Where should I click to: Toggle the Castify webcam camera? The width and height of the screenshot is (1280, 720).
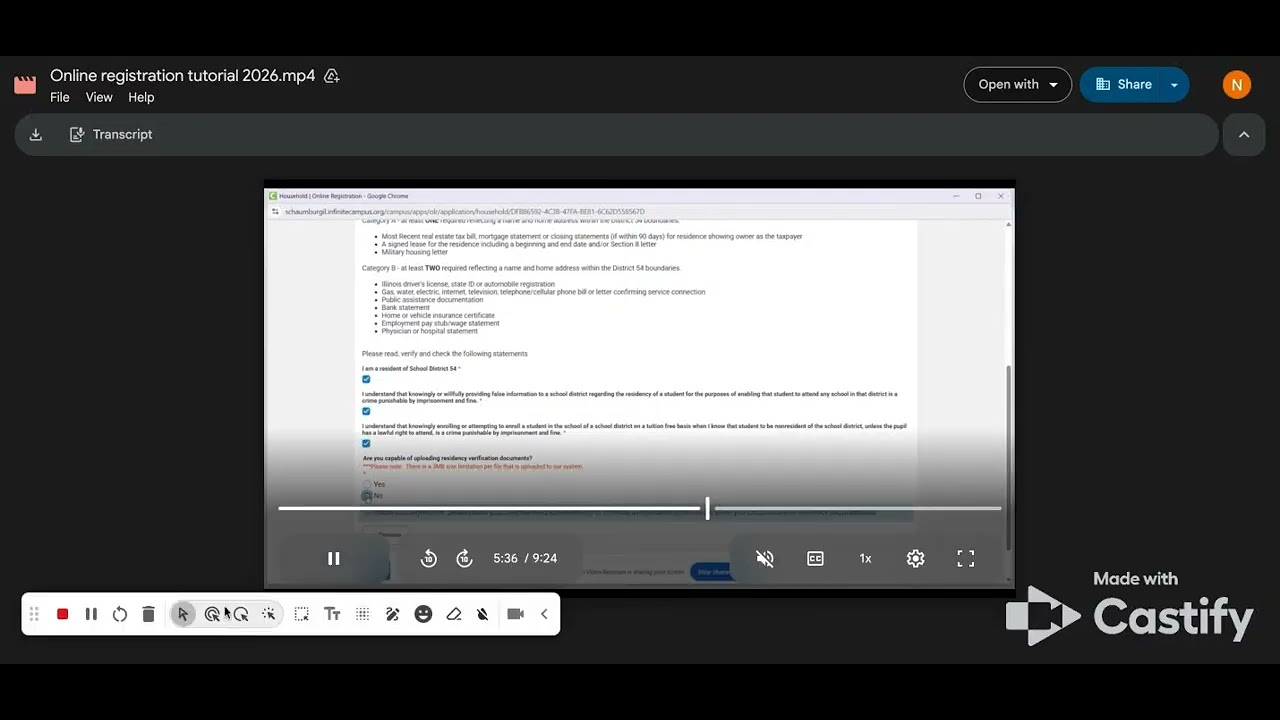point(515,614)
